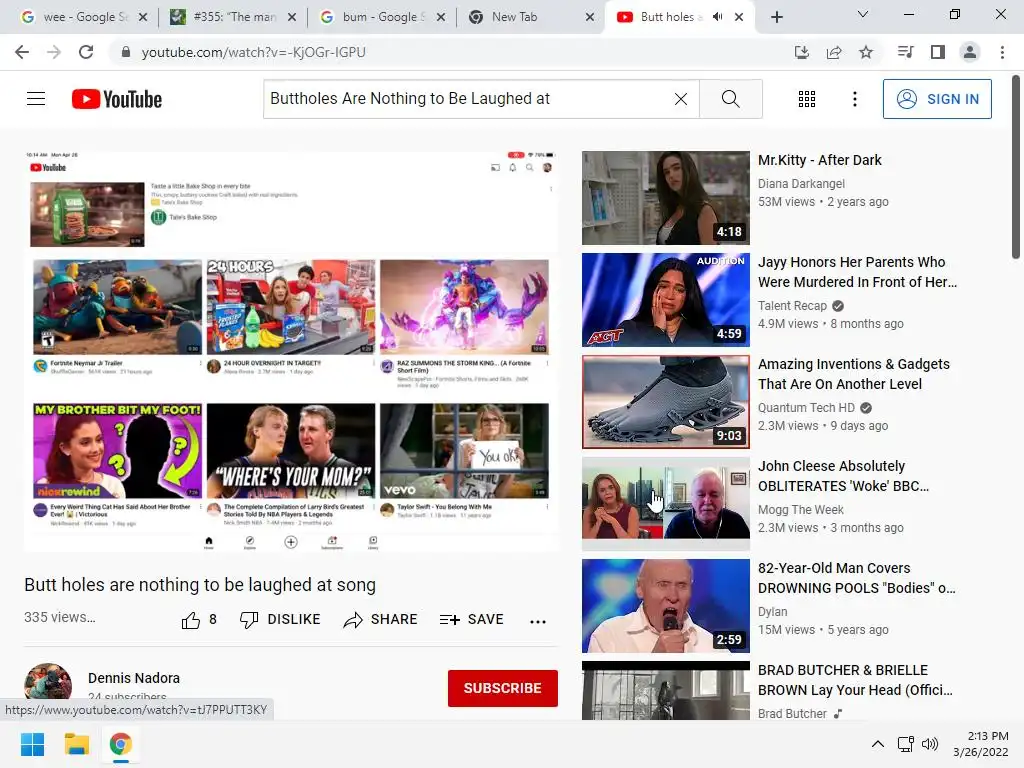Open Dennis Nadora channel name link
This screenshot has width=1024, height=768.
(x=134, y=678)
